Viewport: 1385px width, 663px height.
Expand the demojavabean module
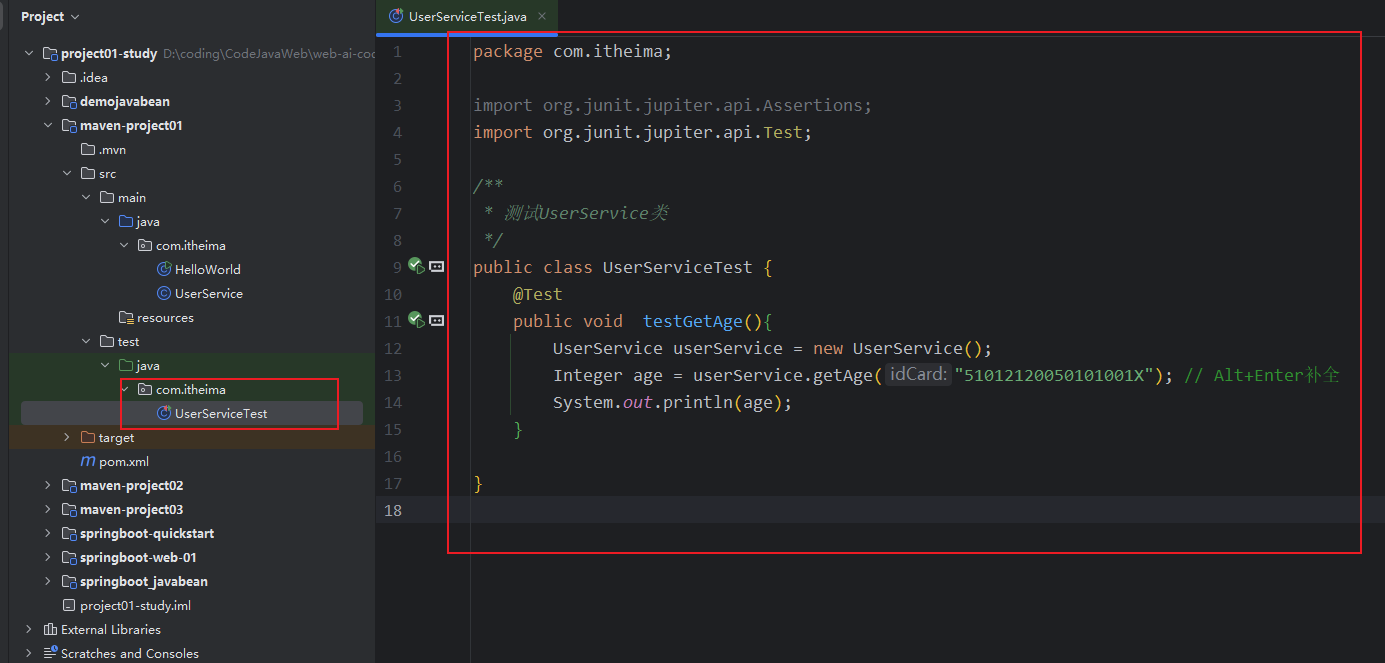click(x=48, y=101)
